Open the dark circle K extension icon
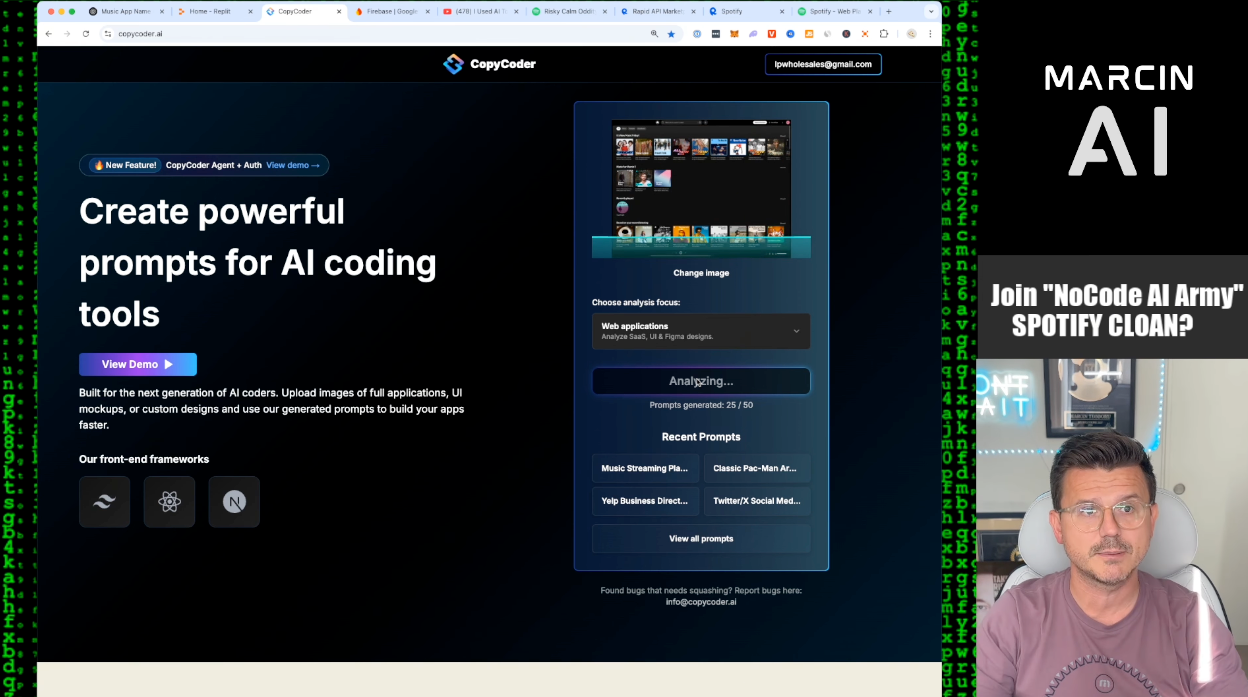The height and width of the screenshot is (697, 1248). point(846,33)
